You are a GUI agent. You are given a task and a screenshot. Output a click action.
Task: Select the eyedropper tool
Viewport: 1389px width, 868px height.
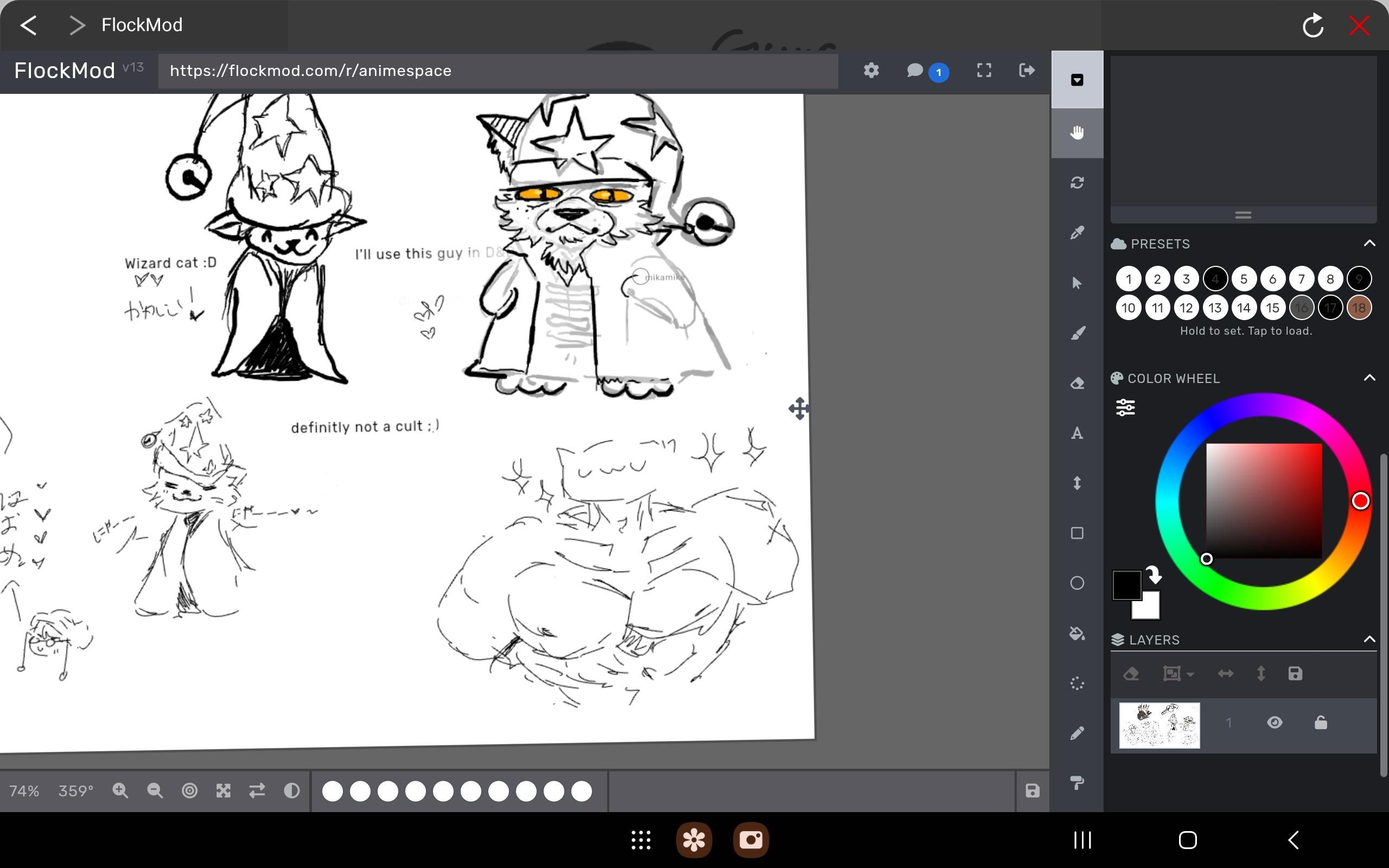1077,233
